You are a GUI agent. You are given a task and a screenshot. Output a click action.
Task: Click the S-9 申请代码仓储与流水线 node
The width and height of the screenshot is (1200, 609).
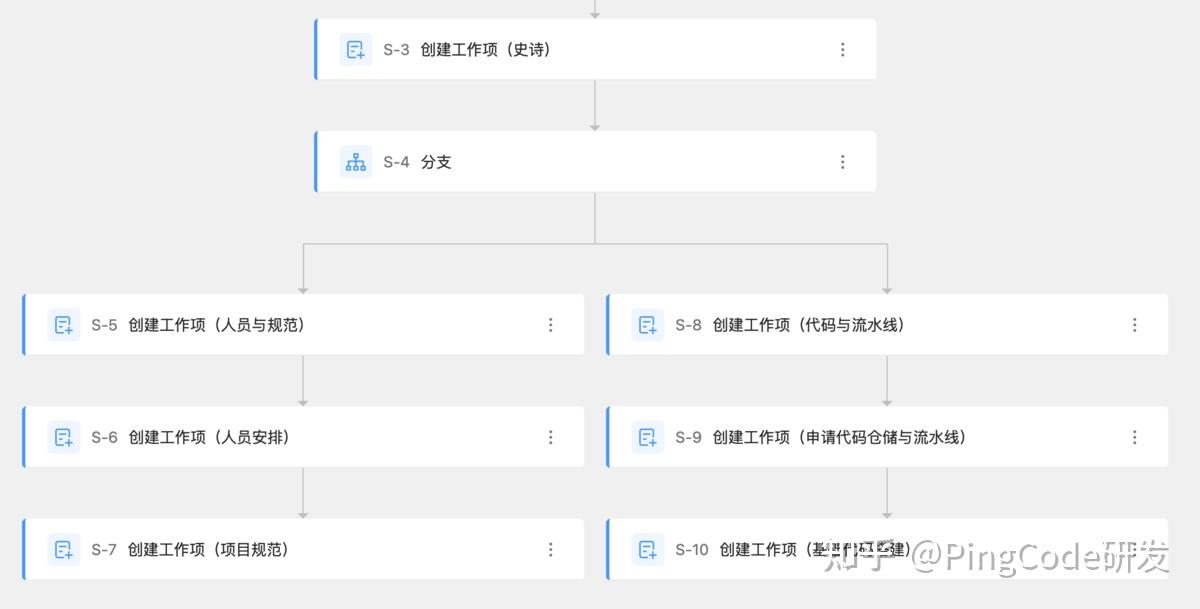tap(880, 437)
